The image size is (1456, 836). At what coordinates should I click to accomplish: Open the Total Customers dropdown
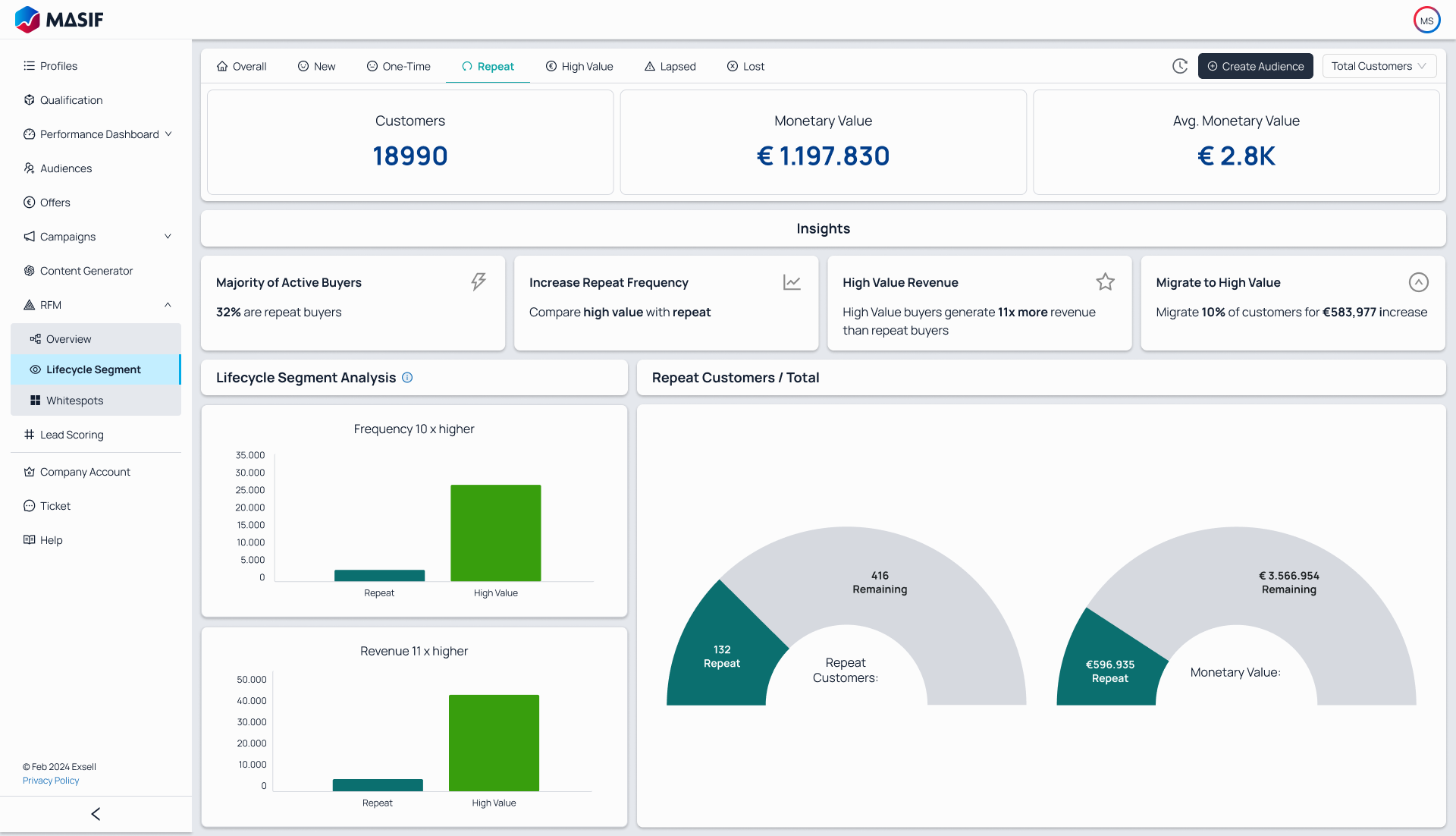coord(1379,66)
